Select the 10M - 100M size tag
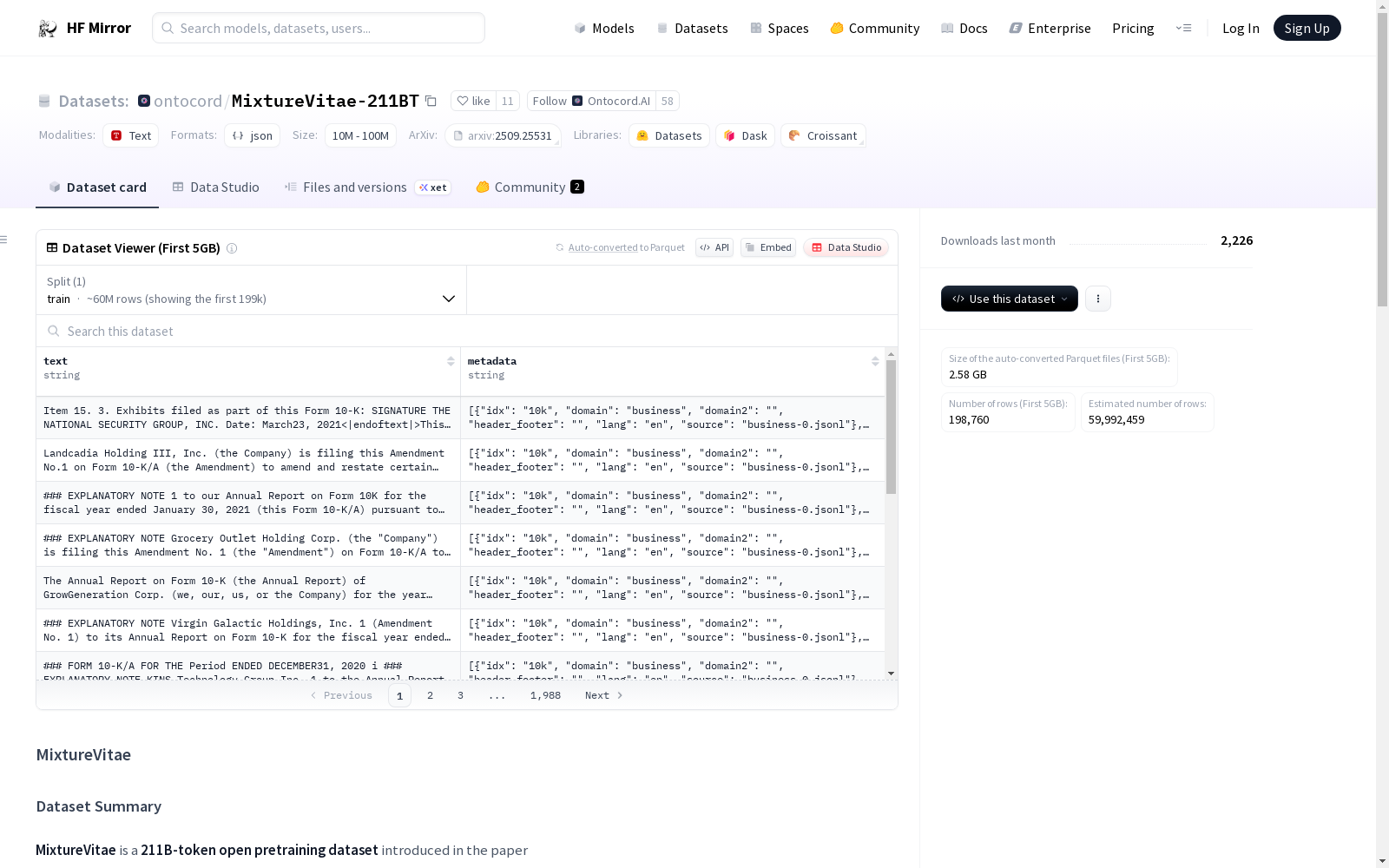 point(360,135)
